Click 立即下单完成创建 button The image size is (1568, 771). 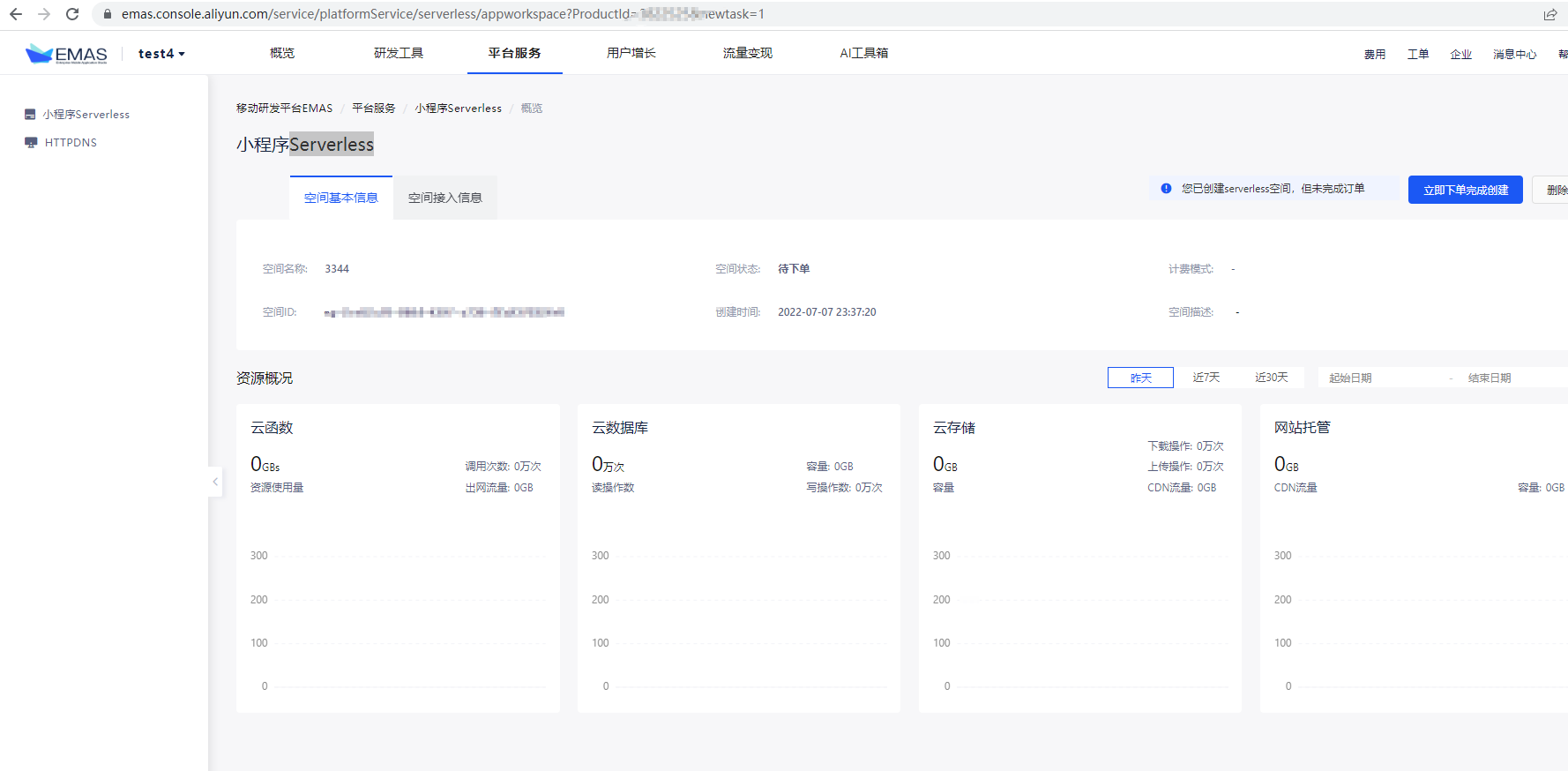1466,190
